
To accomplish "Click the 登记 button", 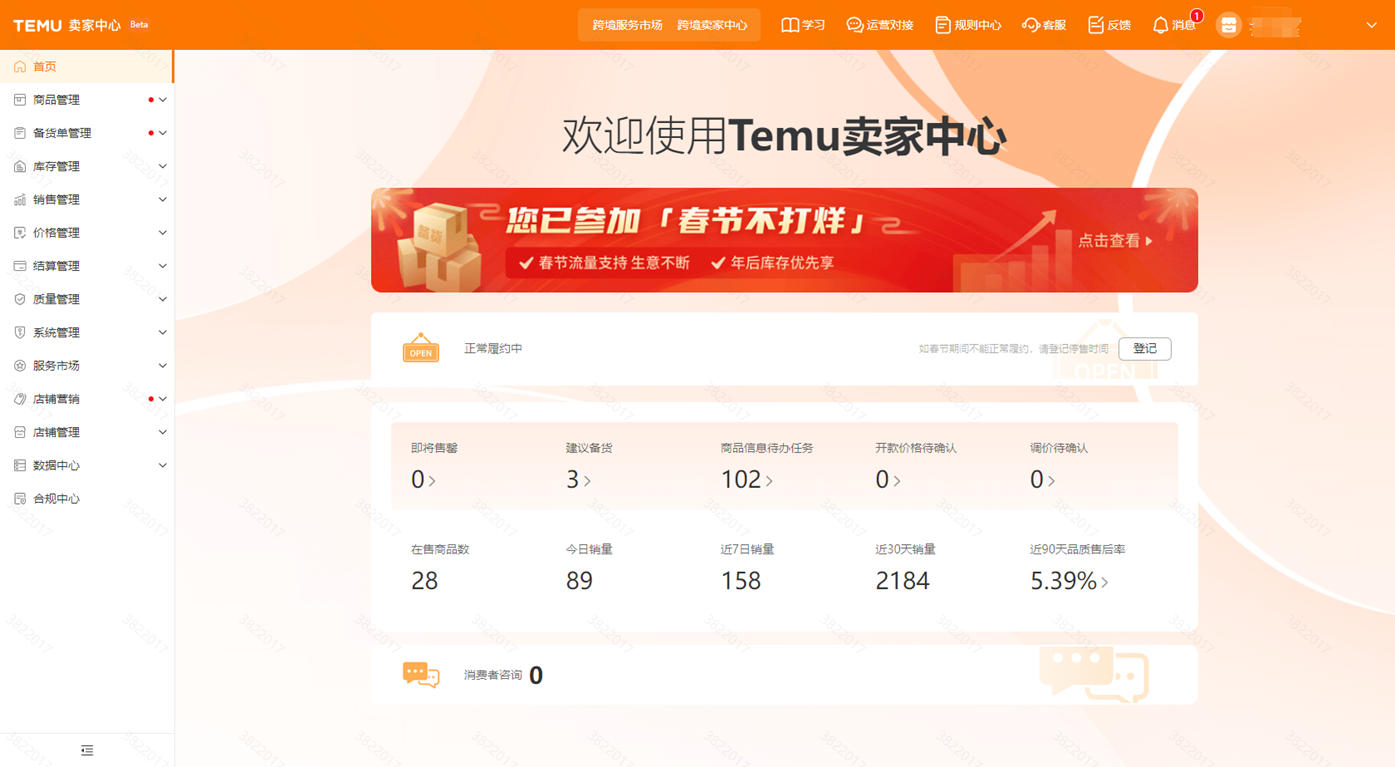I will pyautogui.click(x=1144, y=349).
